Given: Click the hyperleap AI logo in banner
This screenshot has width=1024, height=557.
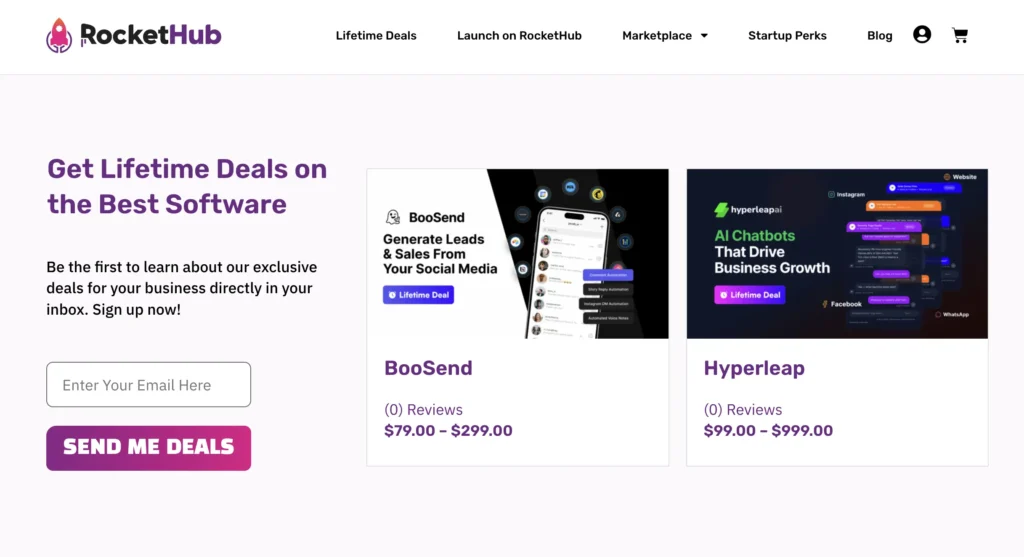Looking at the screenshot, I should coord(722,210).
